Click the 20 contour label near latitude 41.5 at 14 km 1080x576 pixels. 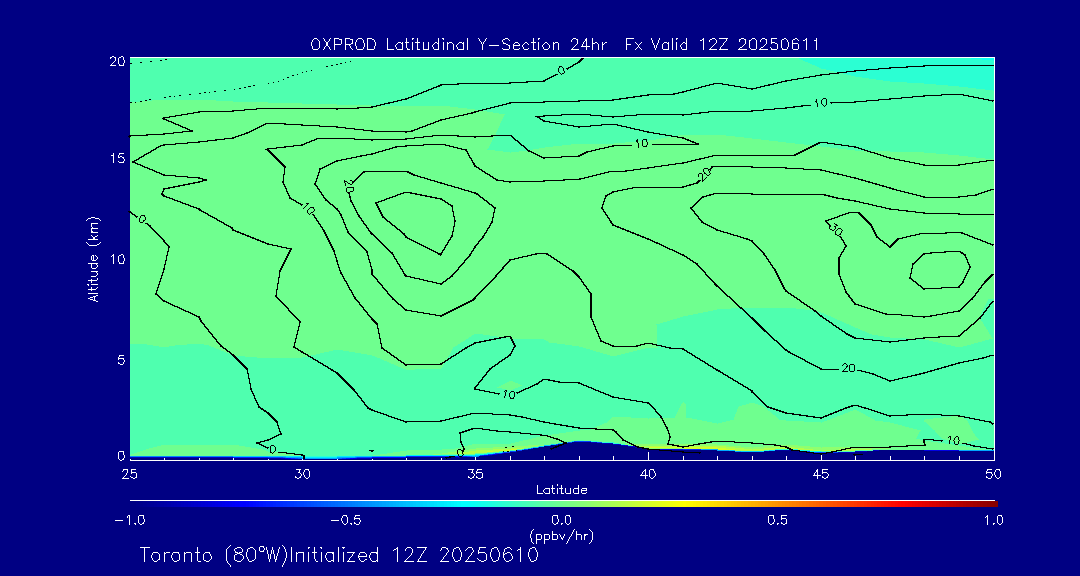704,174
